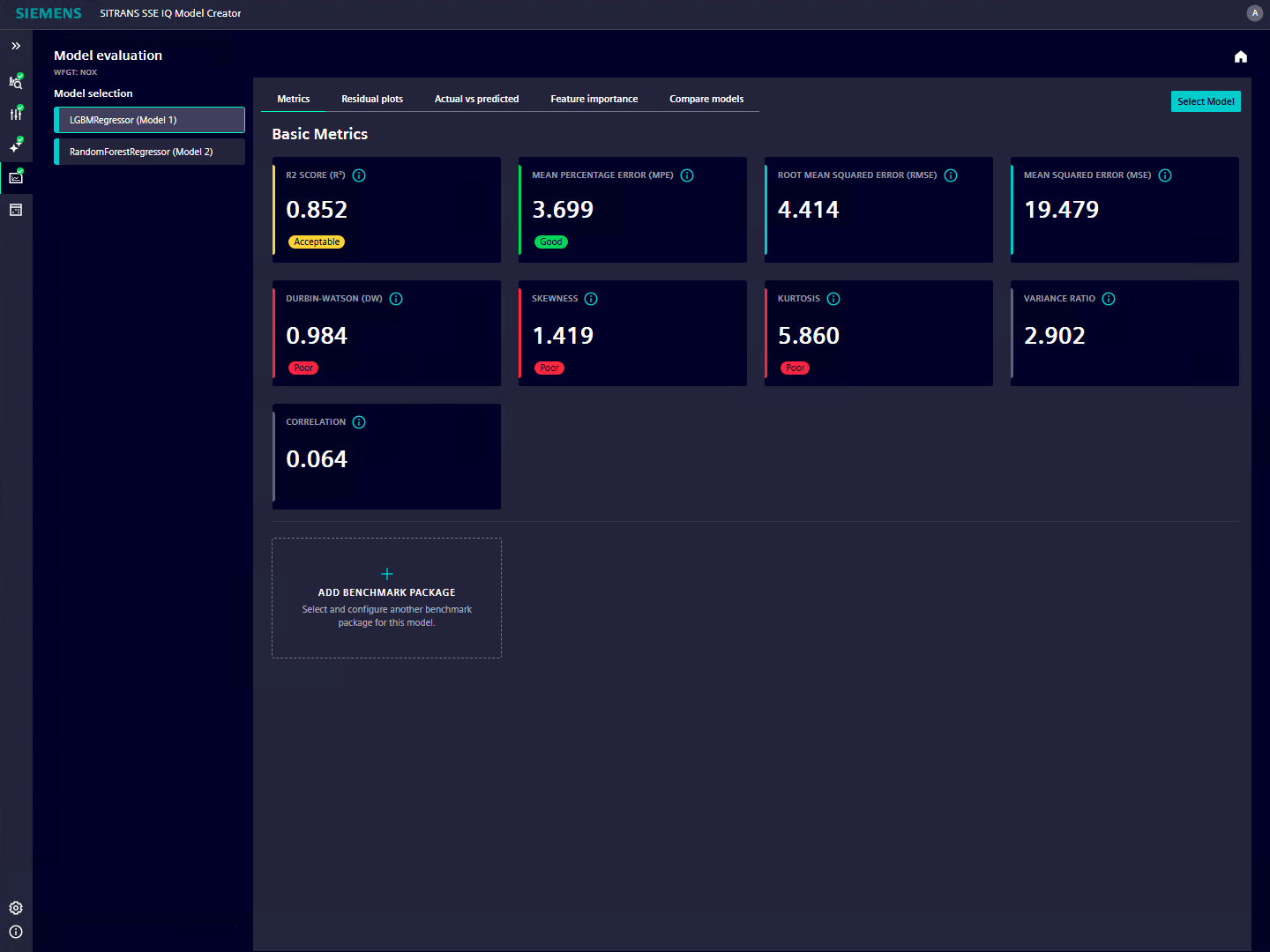The image size is (1270, 952).
Task: Show info for Kurtosis metric
Action: pos(833,299)
